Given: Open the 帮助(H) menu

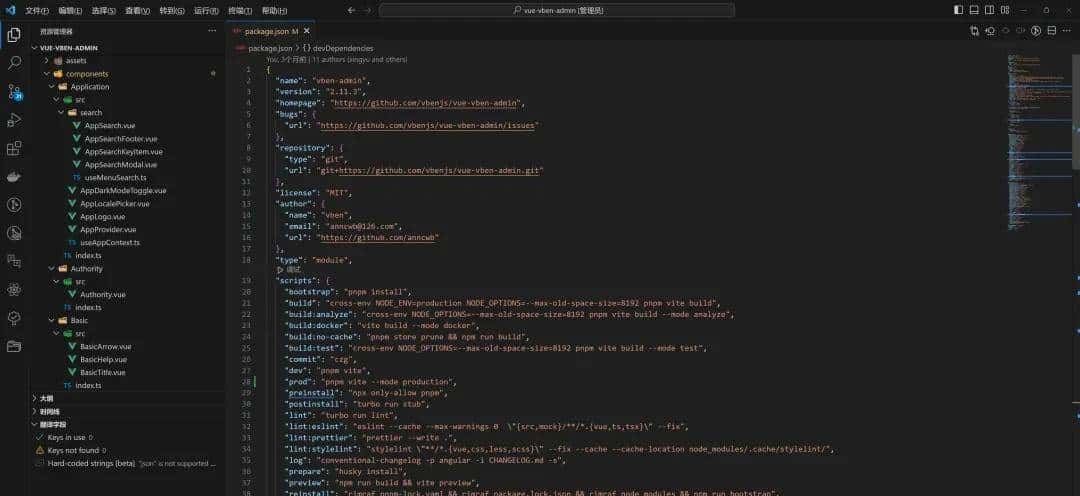Looking at the screenshot, I should coord(274,10).
